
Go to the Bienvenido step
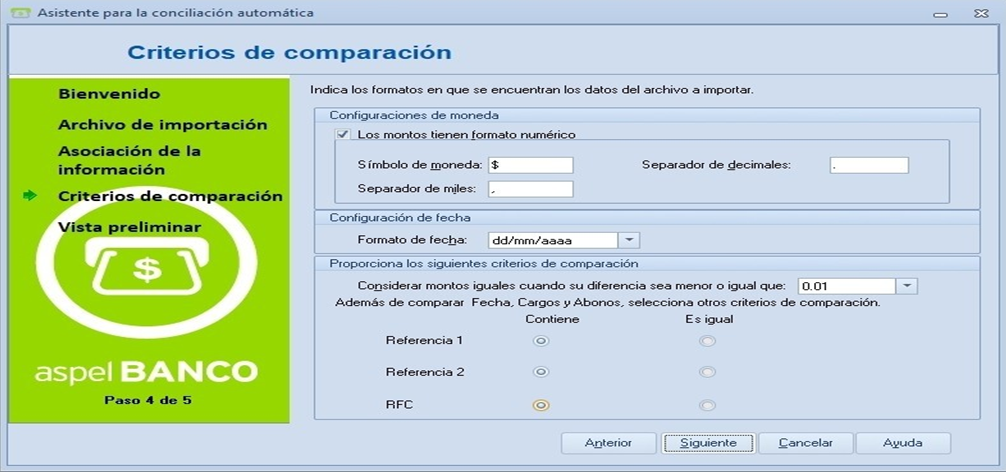109,94
